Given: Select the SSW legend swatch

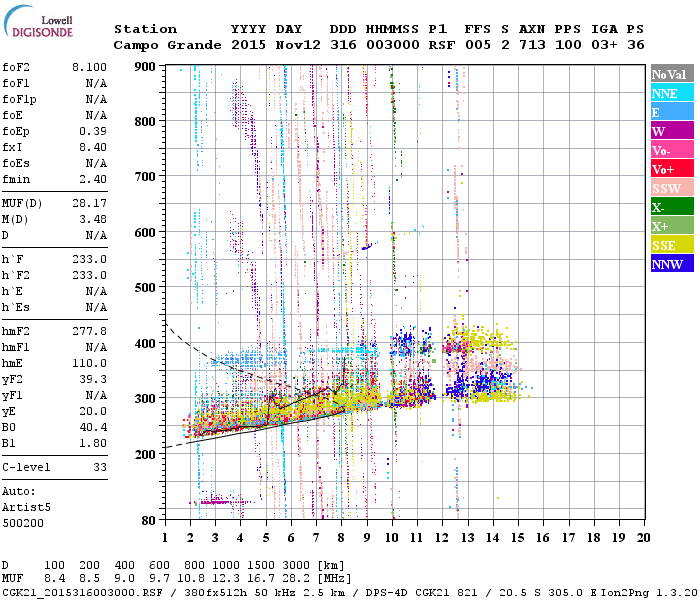Looking at the screenshot, I should click(672, 188).
